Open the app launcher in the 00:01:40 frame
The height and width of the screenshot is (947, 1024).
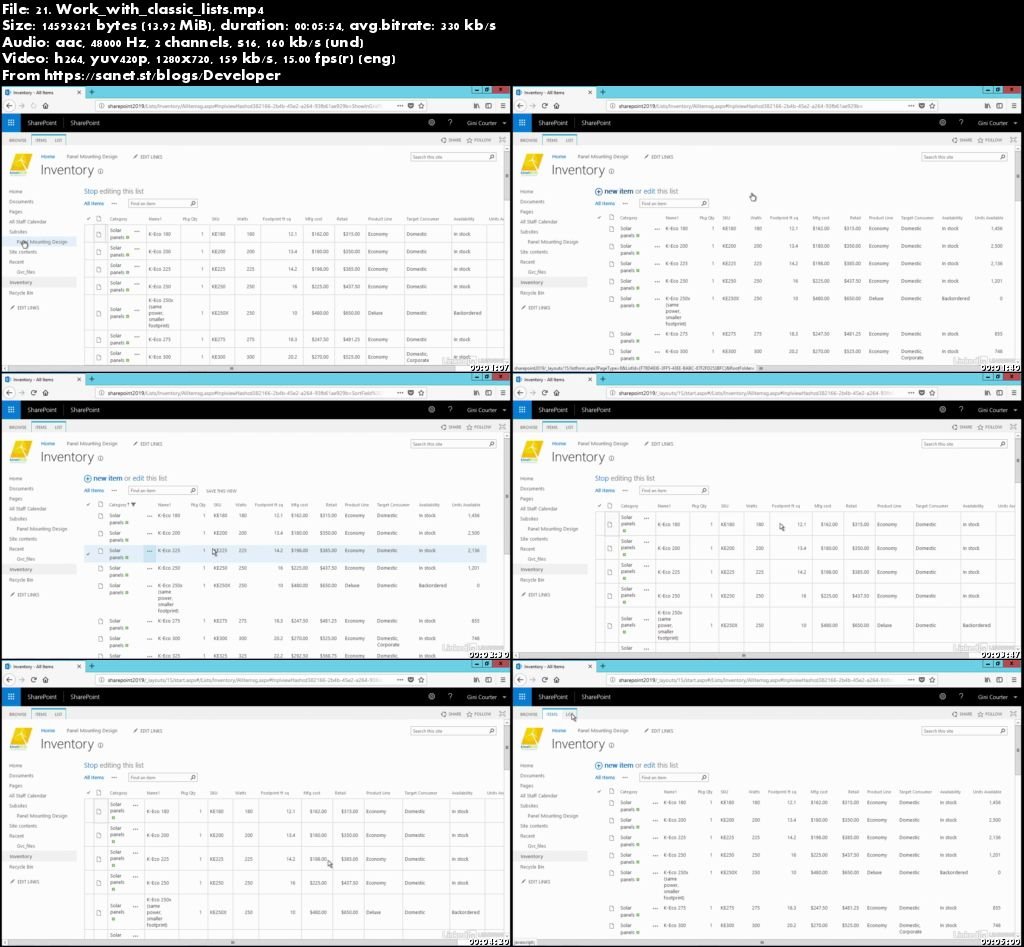pyautogui.click(x=522, y=122)
